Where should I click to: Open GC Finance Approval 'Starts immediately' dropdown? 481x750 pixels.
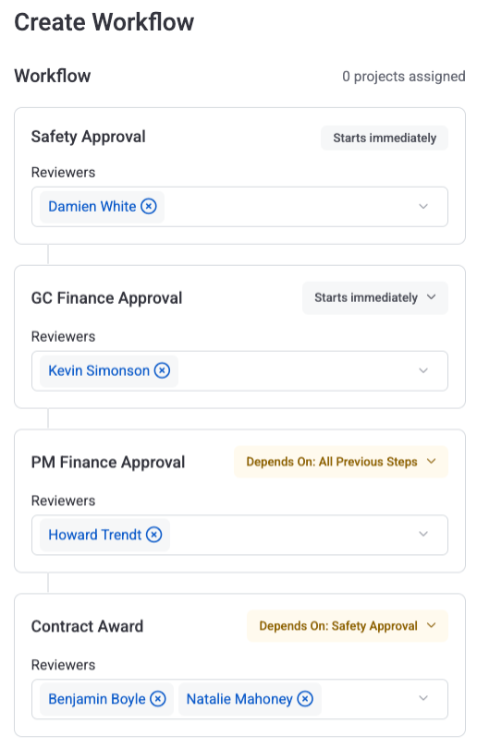tap(375, 298)
